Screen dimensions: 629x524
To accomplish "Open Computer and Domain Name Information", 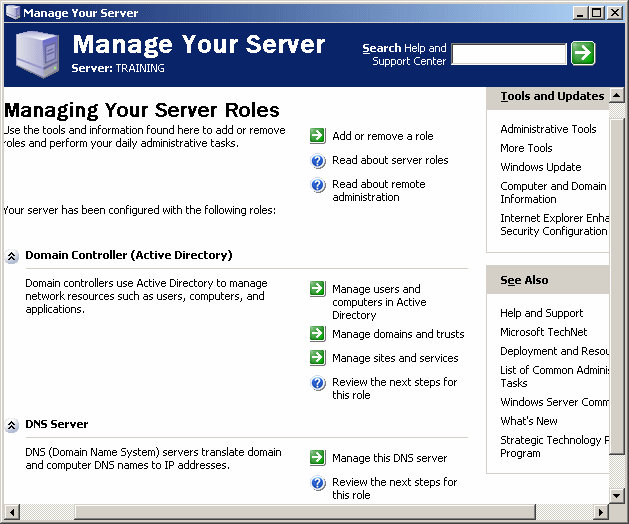I will point(553,192).
